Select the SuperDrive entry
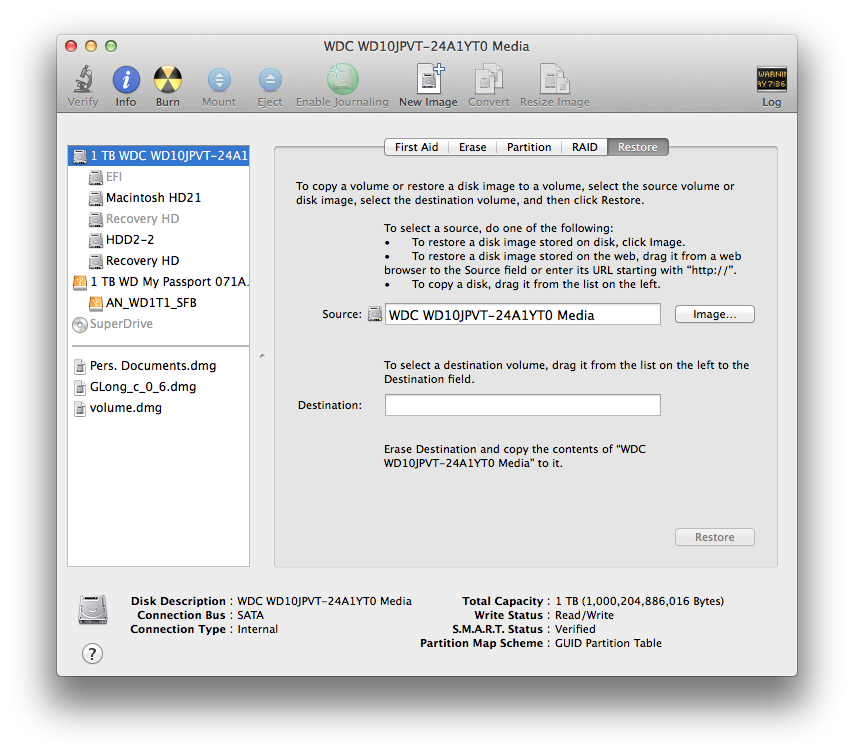854x755 pixels. pyautogui.click(x=158, y=324)
